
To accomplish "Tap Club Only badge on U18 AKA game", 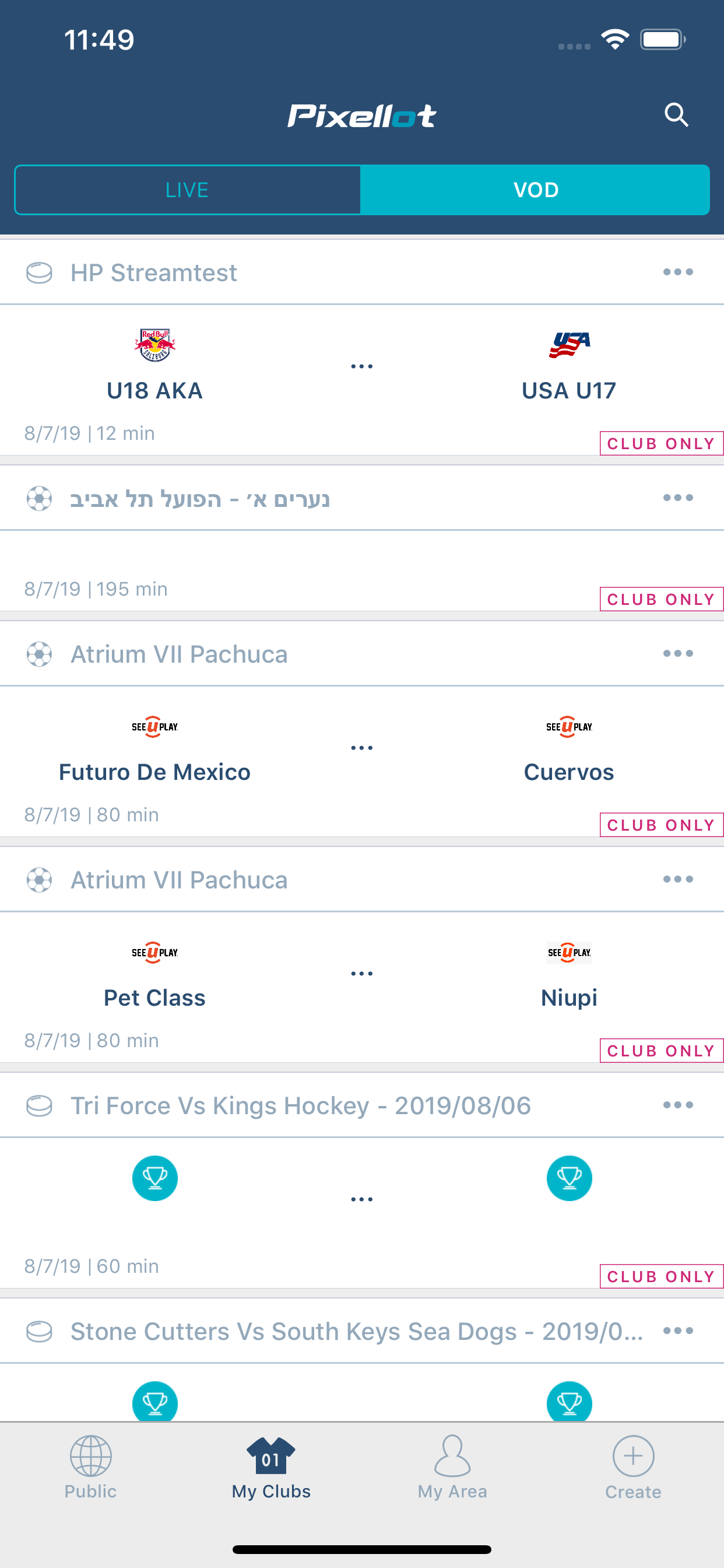I will 661,443.
